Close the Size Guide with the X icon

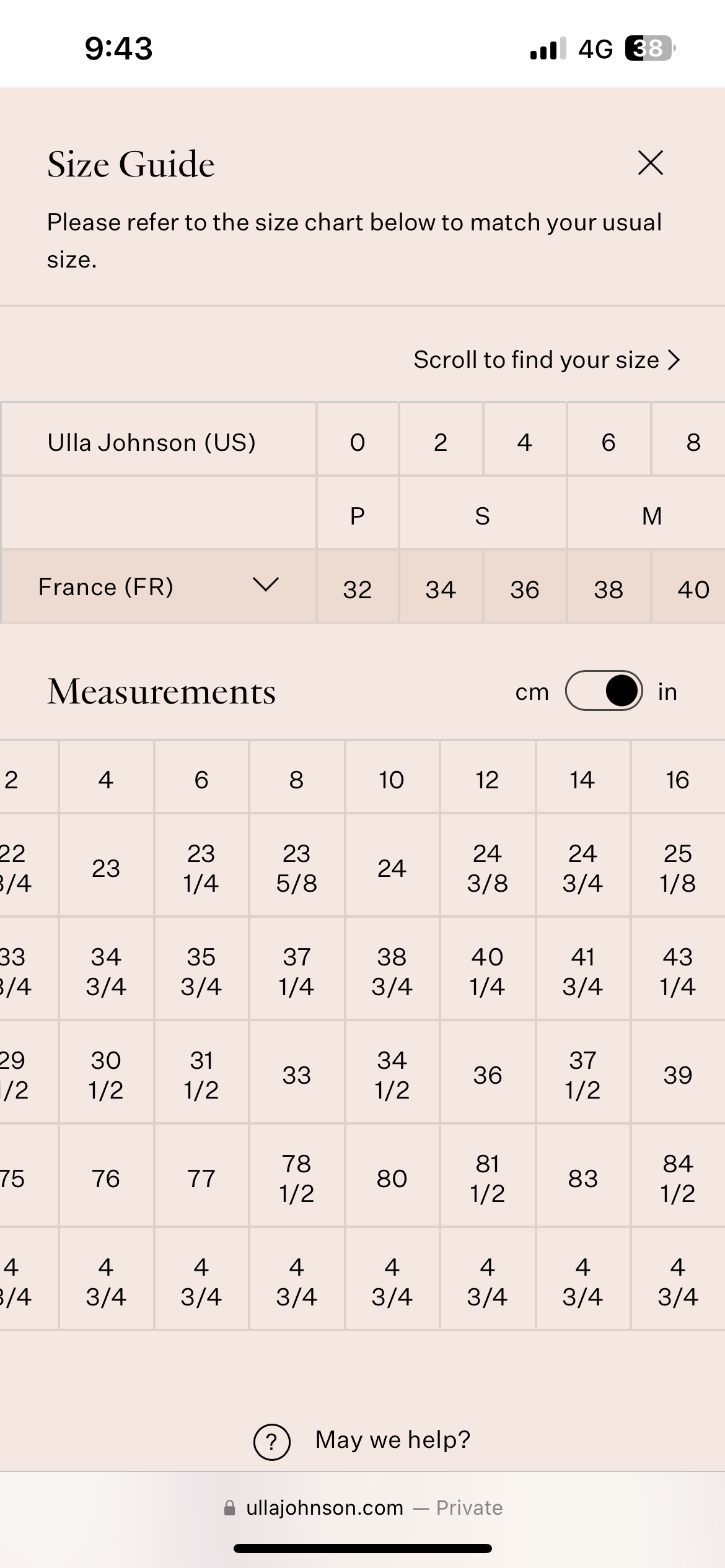coord(651,163)
